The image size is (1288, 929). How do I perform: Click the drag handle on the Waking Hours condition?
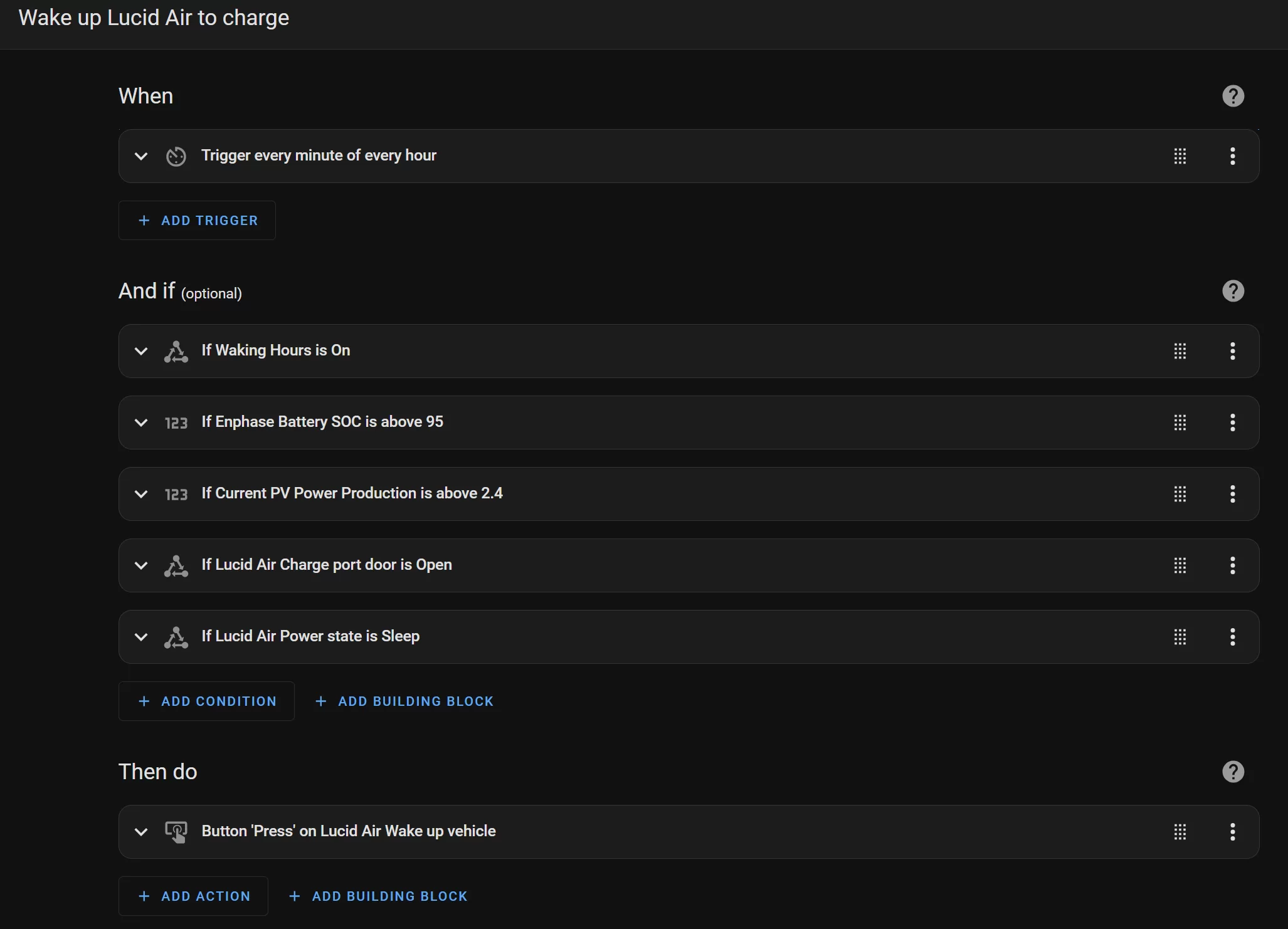tap(1180, 351)
